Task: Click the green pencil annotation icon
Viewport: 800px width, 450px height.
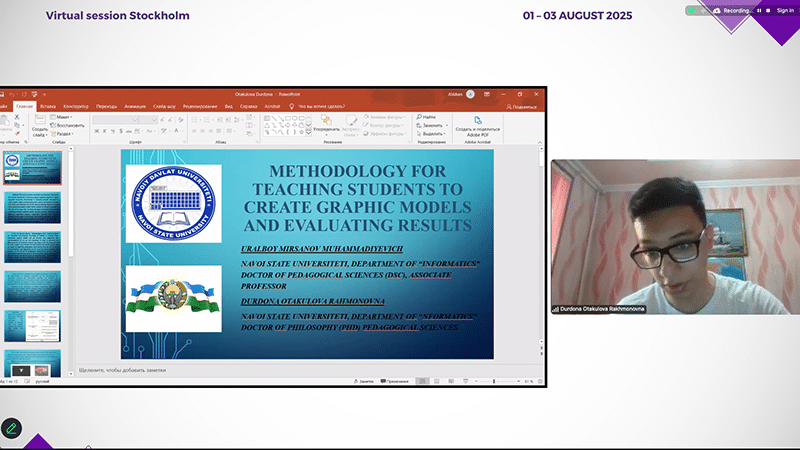Action: coord(11,427)
